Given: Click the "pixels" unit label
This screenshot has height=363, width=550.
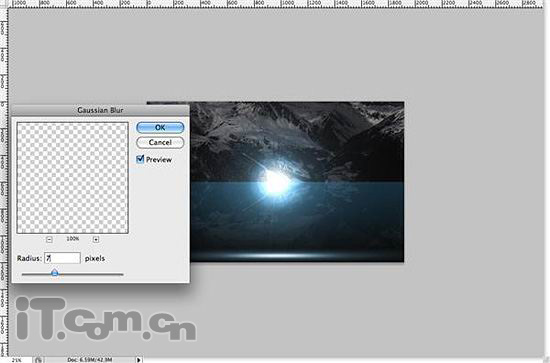Looking at the screenshot, I should tap(95, 258).
